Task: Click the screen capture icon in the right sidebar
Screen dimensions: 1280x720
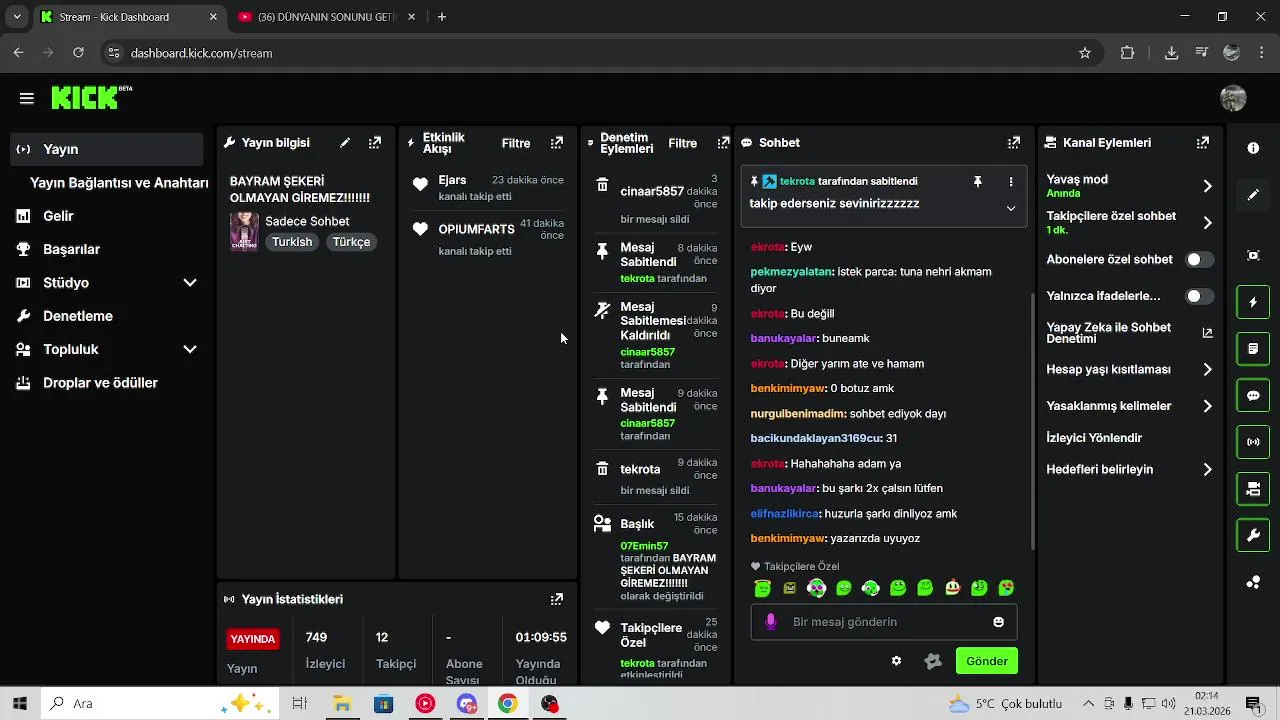Action: (x=1253, y=255)
